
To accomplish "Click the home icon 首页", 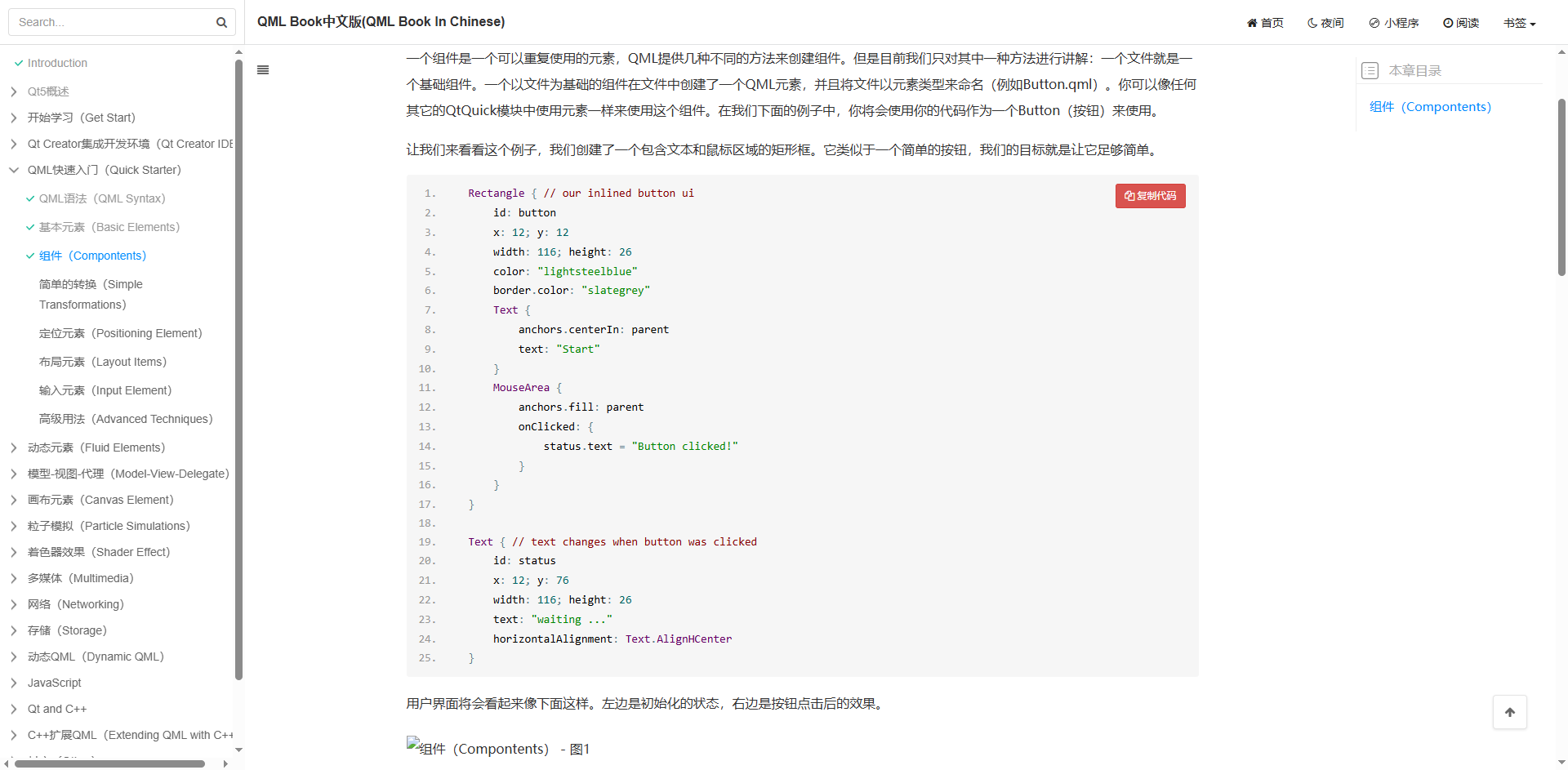I will pyautogui.click(x=1251, y=23).
